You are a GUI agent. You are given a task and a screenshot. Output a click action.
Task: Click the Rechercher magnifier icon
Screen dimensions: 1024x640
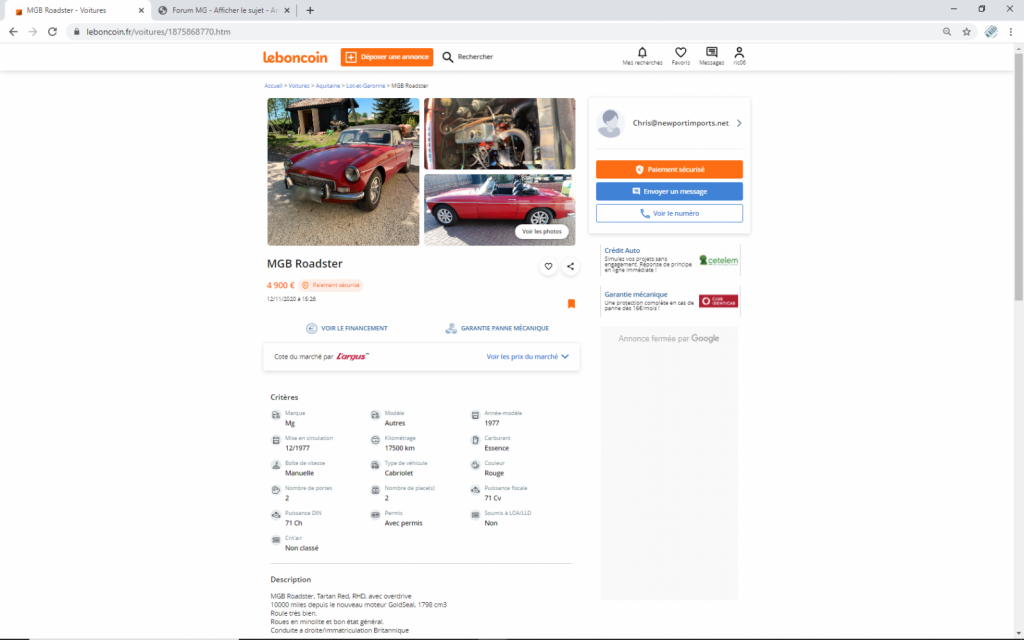(447, 57)
